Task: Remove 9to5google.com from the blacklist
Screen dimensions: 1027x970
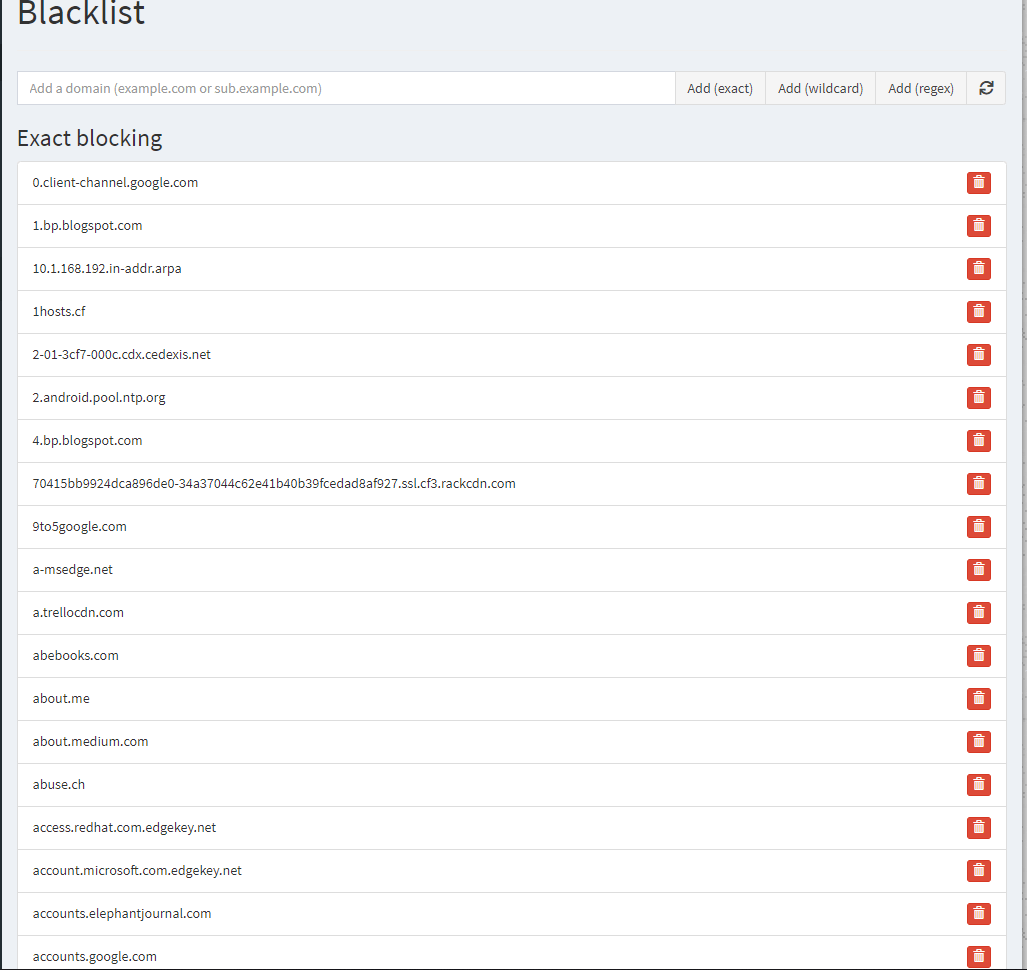Action: (978, 527)
